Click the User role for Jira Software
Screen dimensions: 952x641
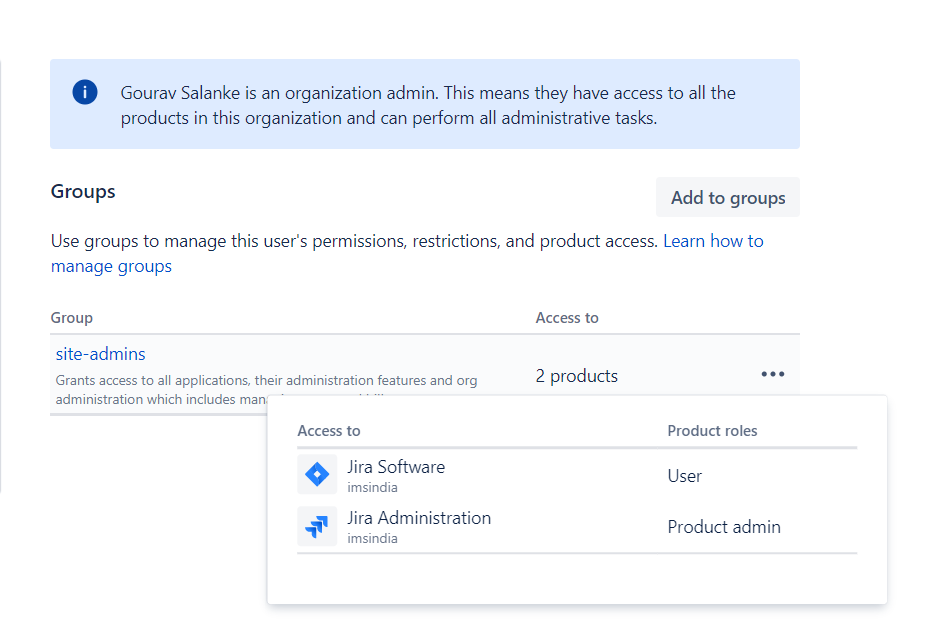pyautogui.click(x=685, y=476)
